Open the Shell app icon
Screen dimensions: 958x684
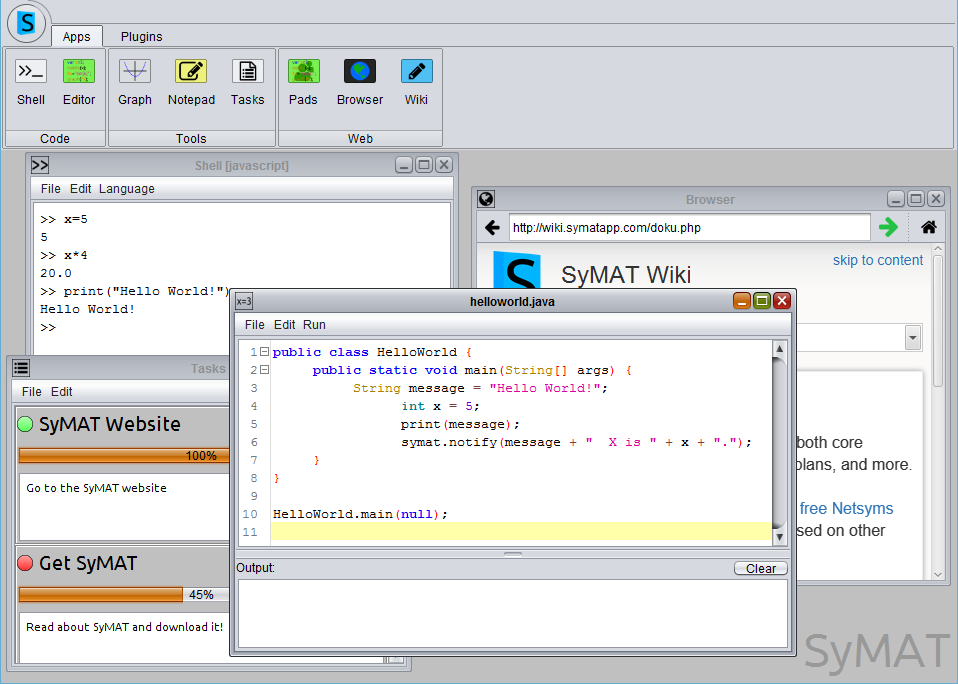[x=31, y=73]
